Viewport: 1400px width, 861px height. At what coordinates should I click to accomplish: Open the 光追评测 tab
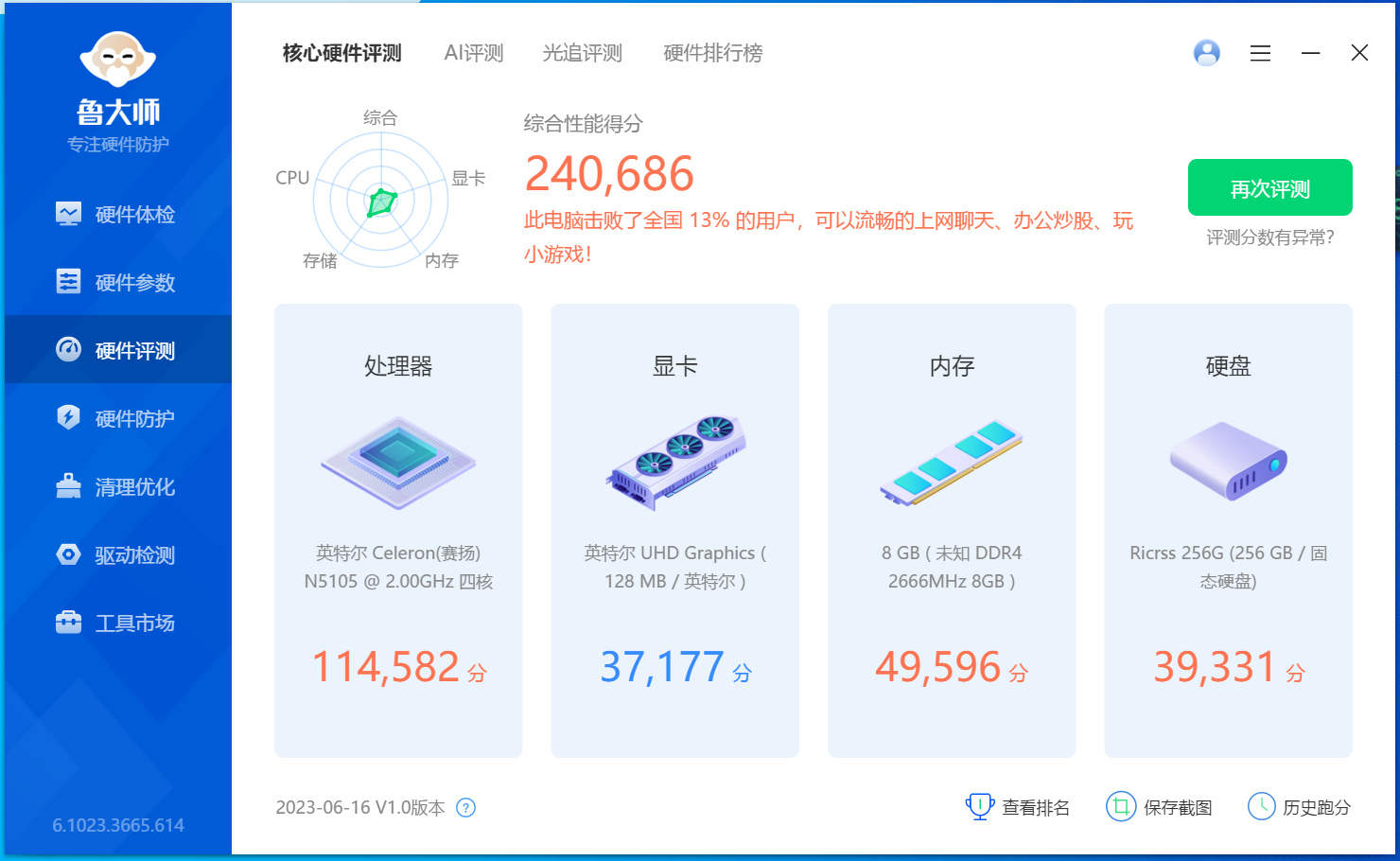pos(582,54)
